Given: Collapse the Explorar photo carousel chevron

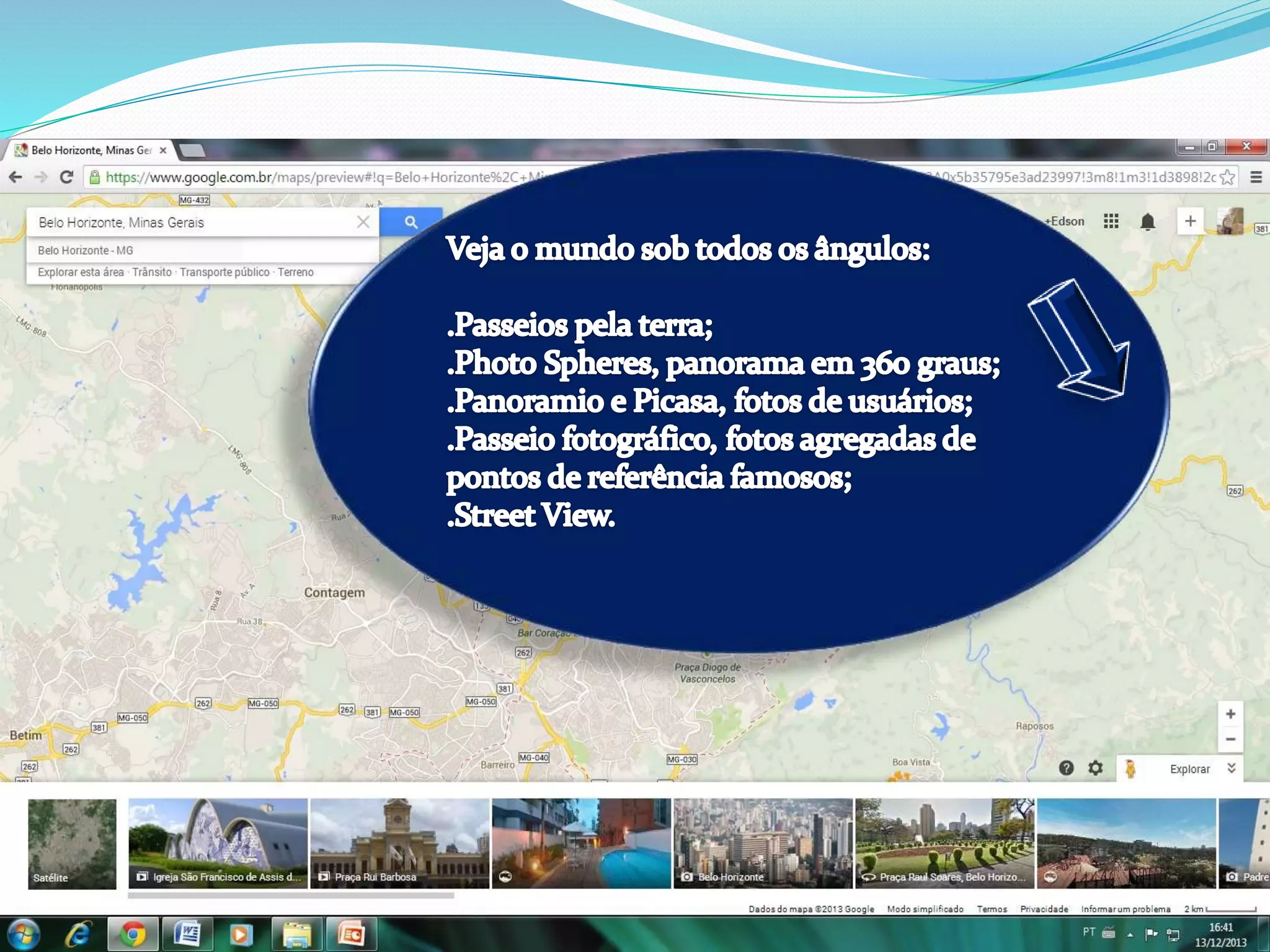Looking at the screenshot, I should point(1232,769).
